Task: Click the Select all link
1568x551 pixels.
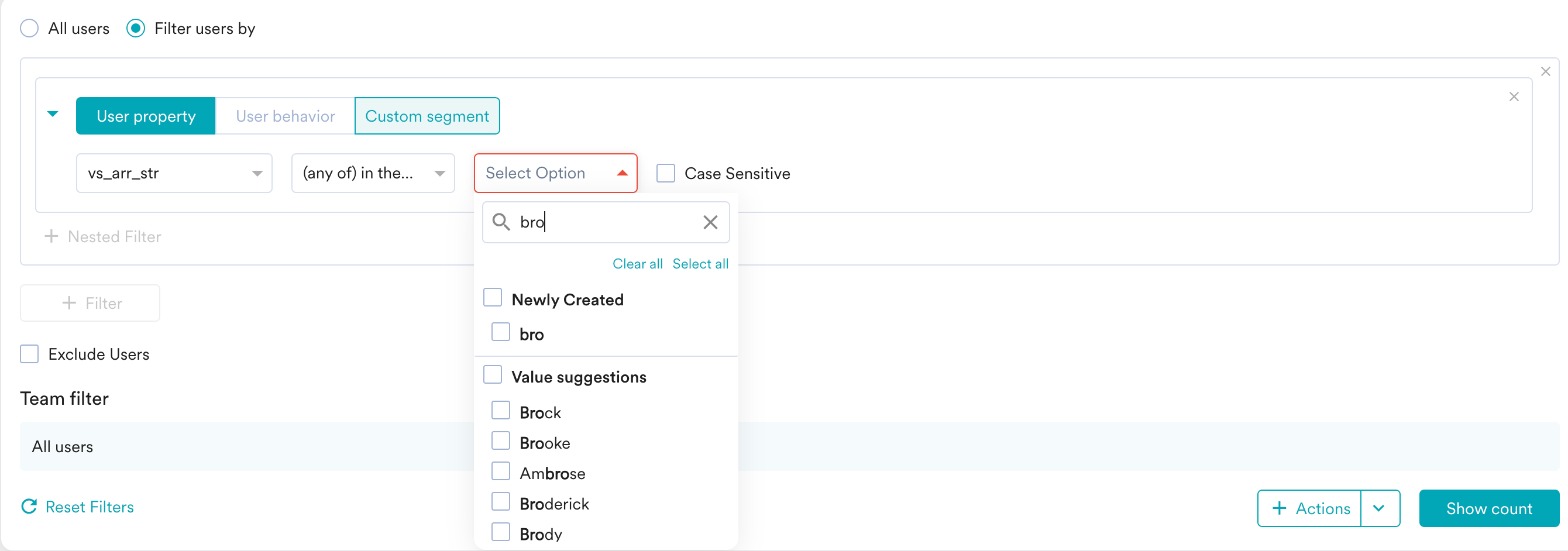Action: click(700, 264)
